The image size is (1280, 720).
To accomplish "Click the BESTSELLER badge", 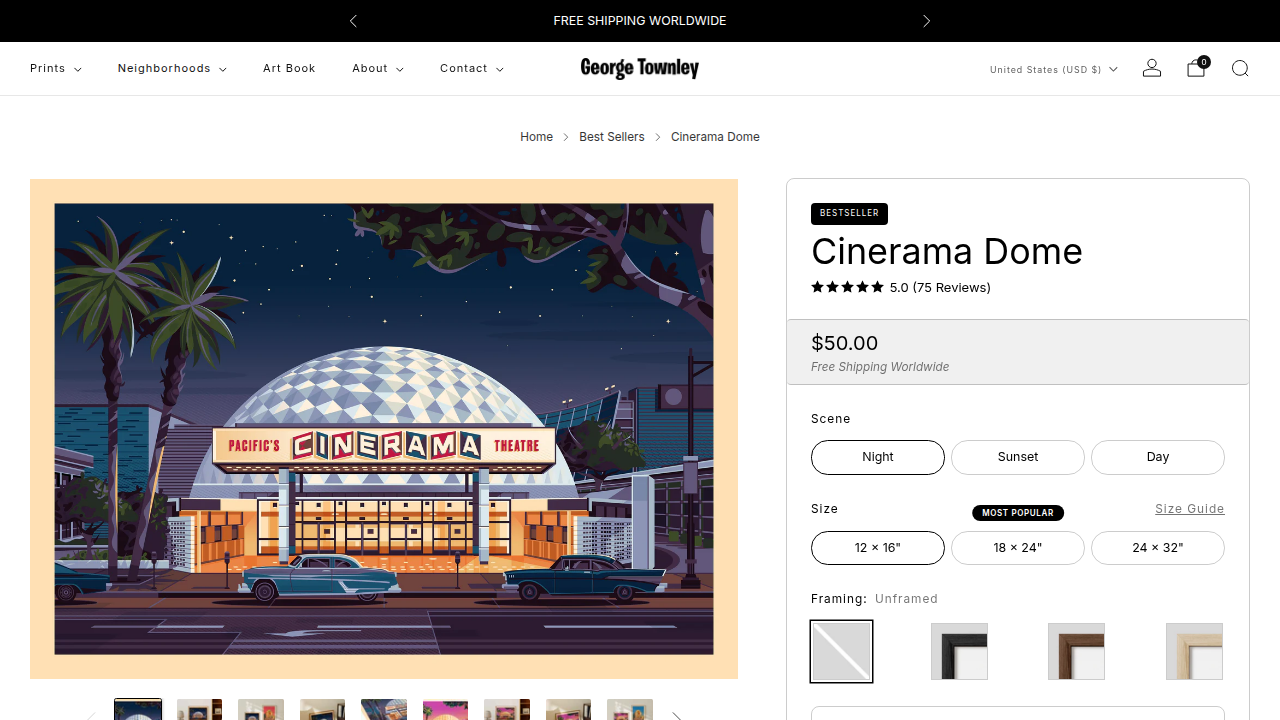I will click(x=849, y=213).
